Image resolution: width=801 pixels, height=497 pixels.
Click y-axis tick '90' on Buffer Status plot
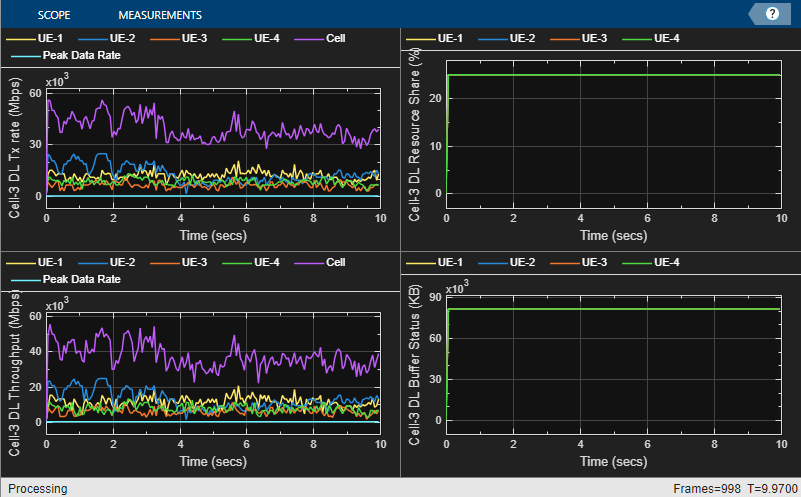tap(435, 297)
